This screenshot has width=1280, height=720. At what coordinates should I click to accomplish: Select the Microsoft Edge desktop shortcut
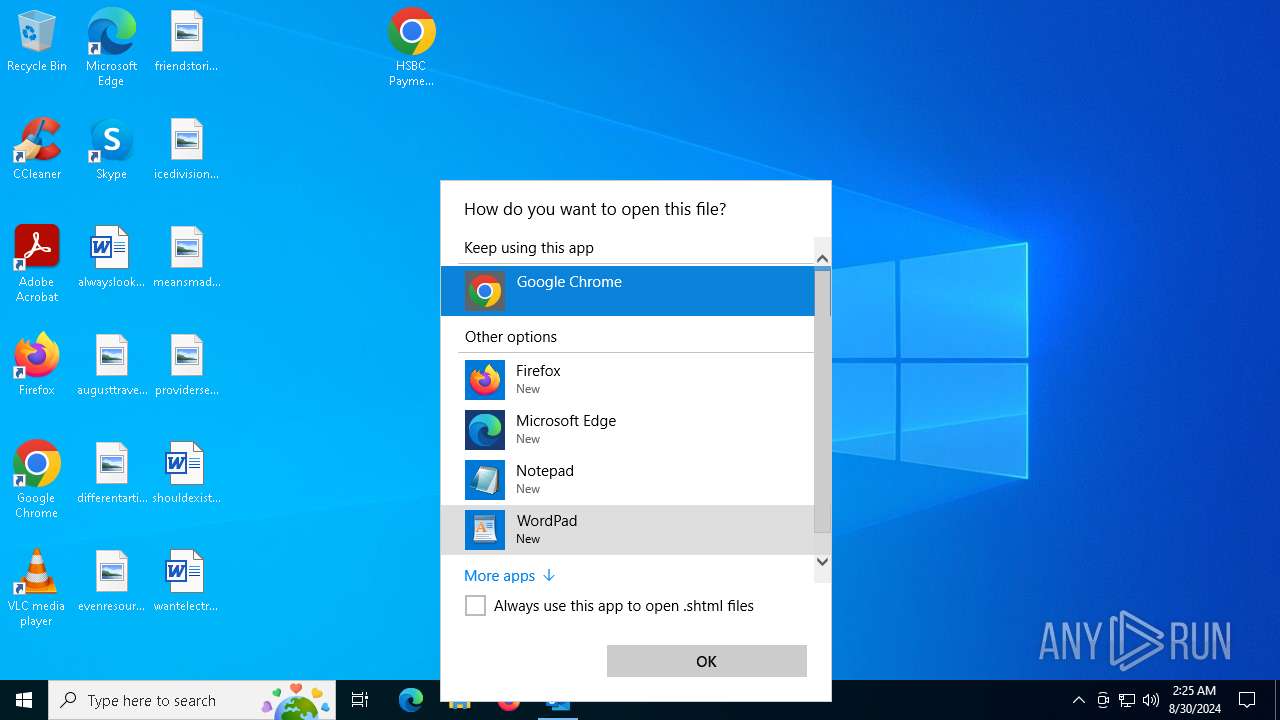[x=111, y=48]
